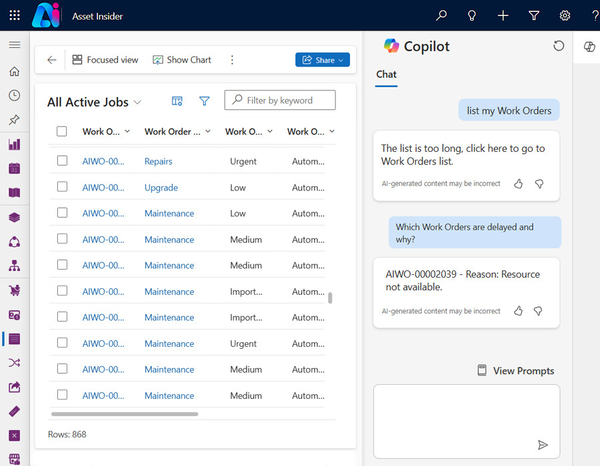This screenshot has width=600, height=466.
Task: Open the more commands ellipsis
Action: (x=232, y=60)
